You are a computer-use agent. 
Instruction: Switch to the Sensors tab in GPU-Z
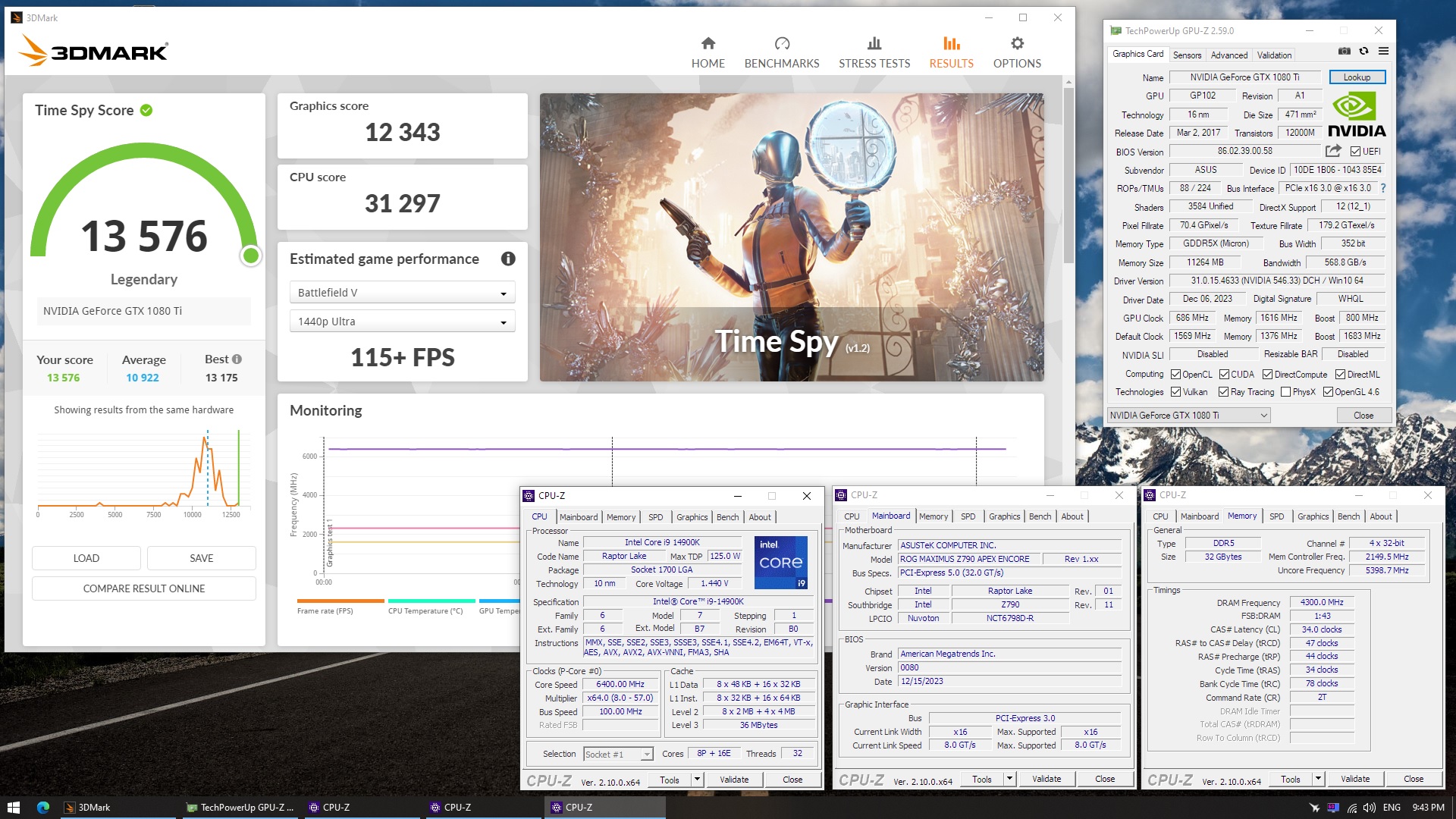pos(1187,55)
